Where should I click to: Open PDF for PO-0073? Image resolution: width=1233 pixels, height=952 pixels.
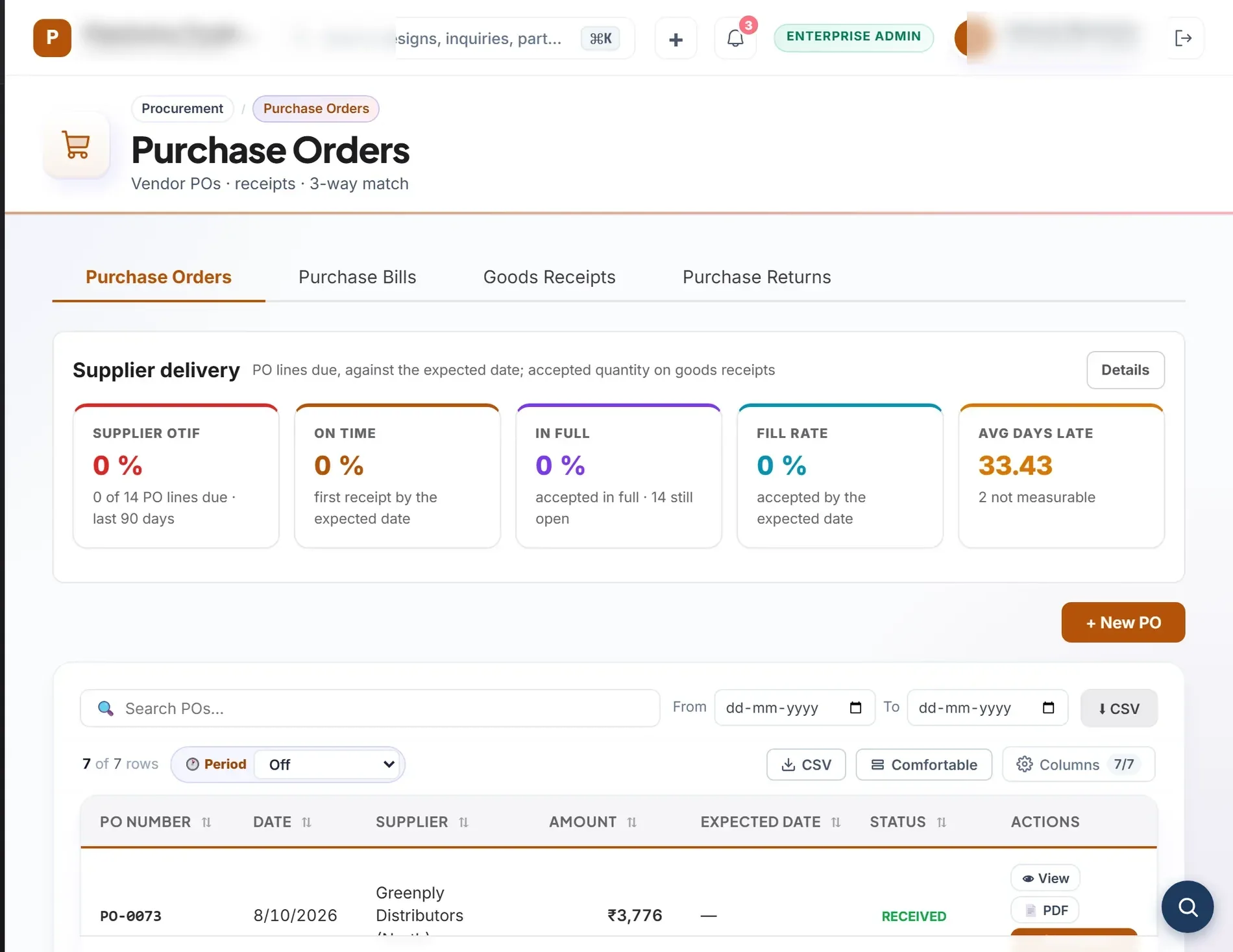[x=1045, y=910]
